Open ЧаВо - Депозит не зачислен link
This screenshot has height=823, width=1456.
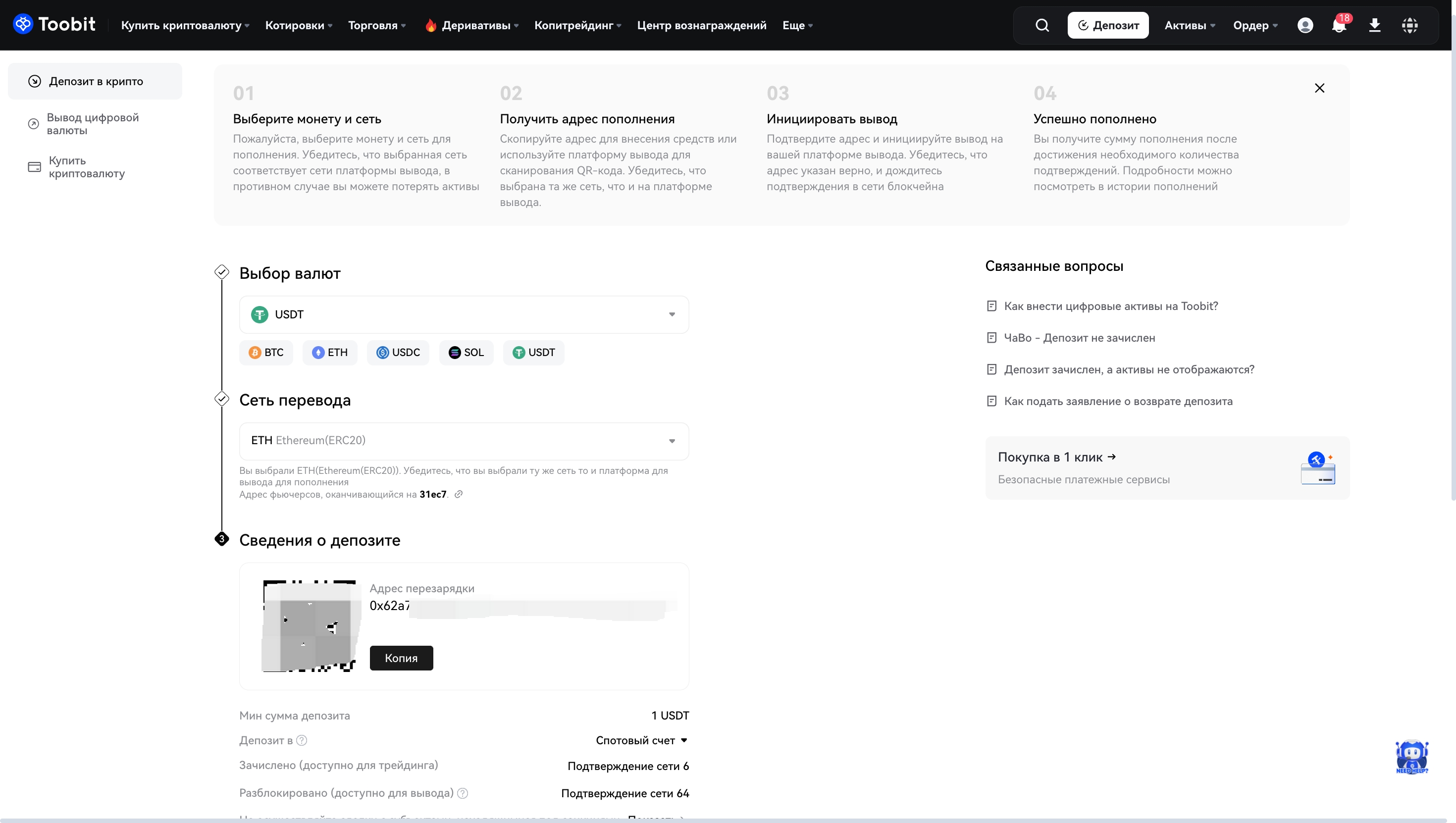coord(1079,338)
